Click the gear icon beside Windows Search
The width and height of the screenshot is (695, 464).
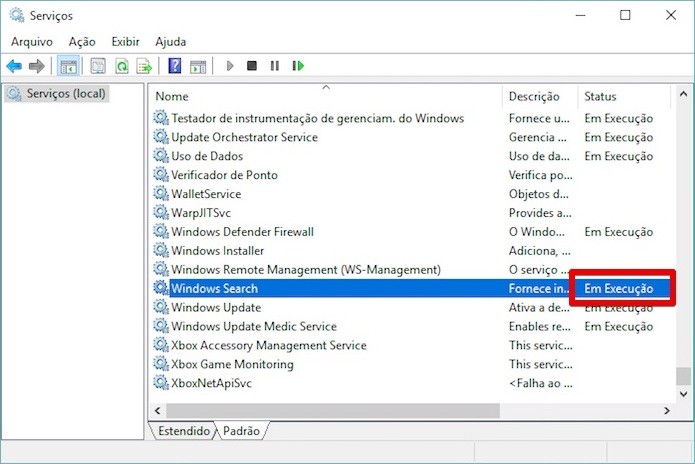[161, 288]
